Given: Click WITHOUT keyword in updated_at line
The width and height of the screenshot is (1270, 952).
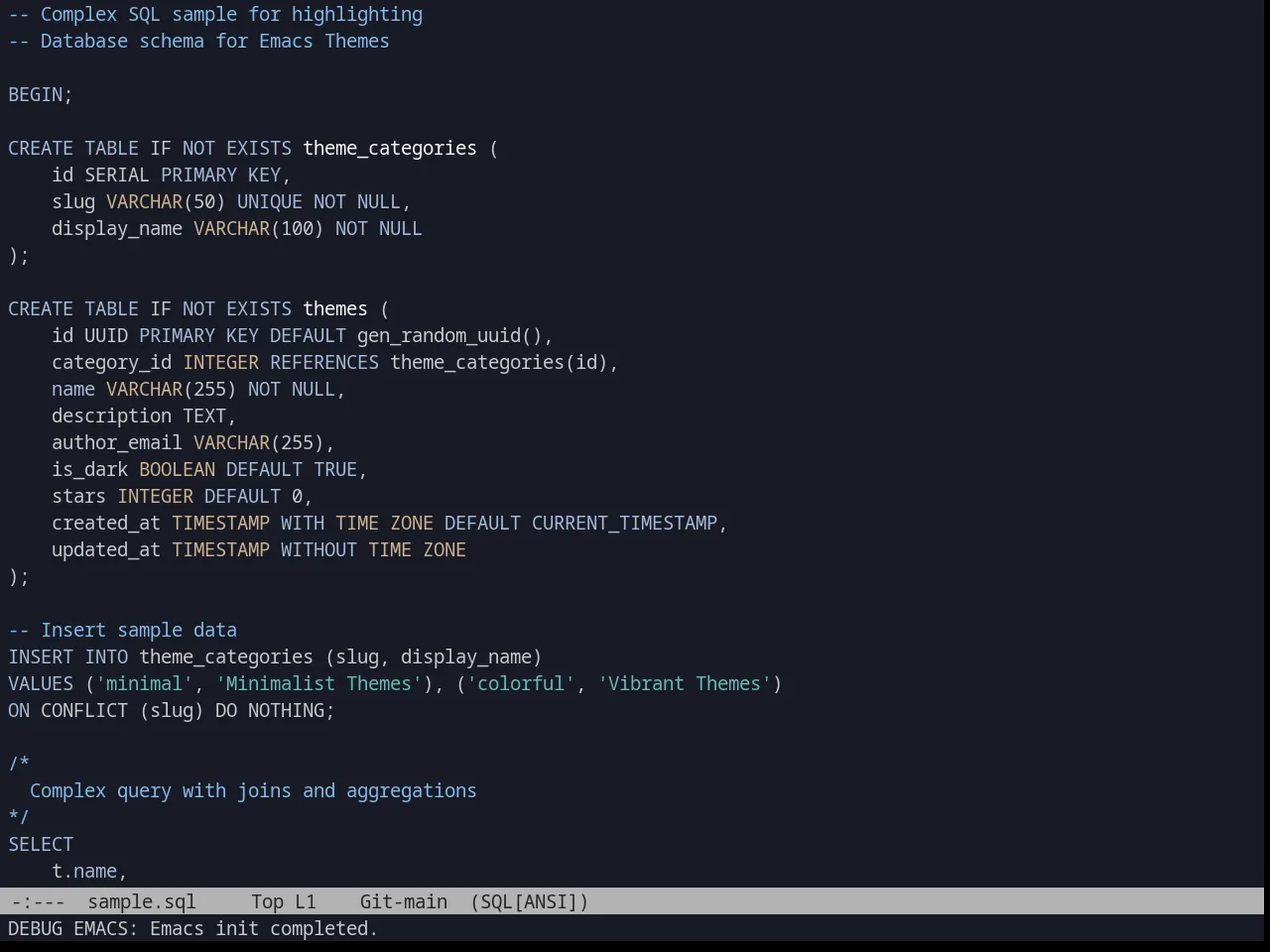Looking at the screenshot, I should point(318,549).
